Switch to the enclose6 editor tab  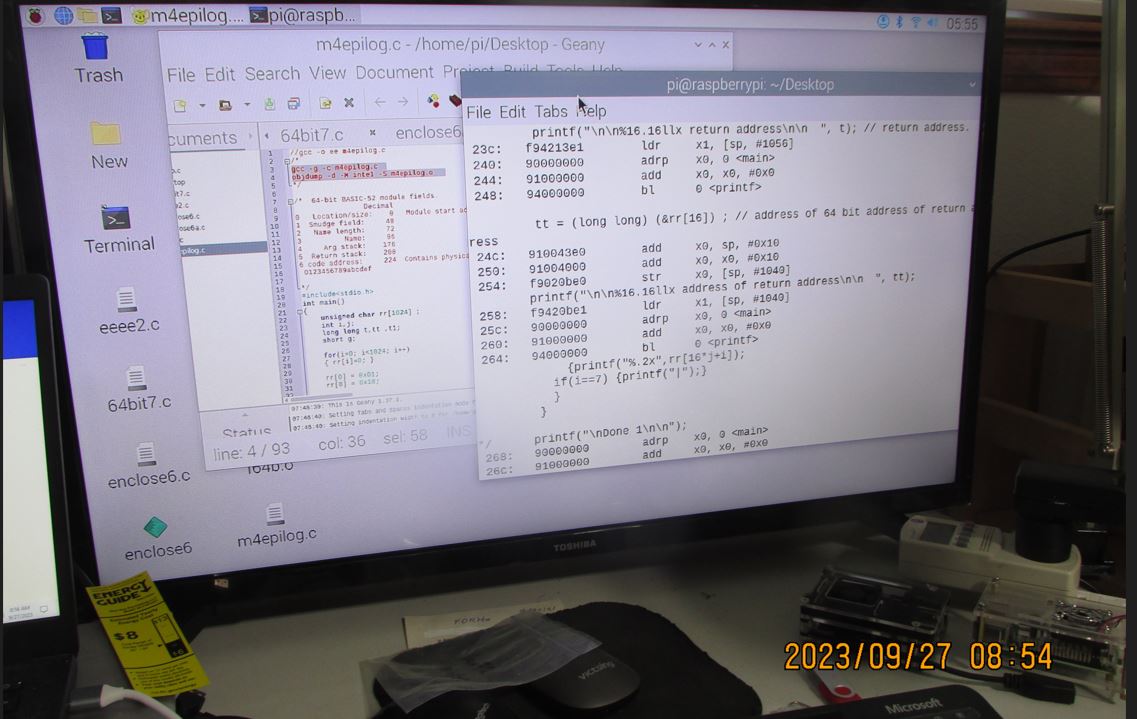(x=429, y=133)
